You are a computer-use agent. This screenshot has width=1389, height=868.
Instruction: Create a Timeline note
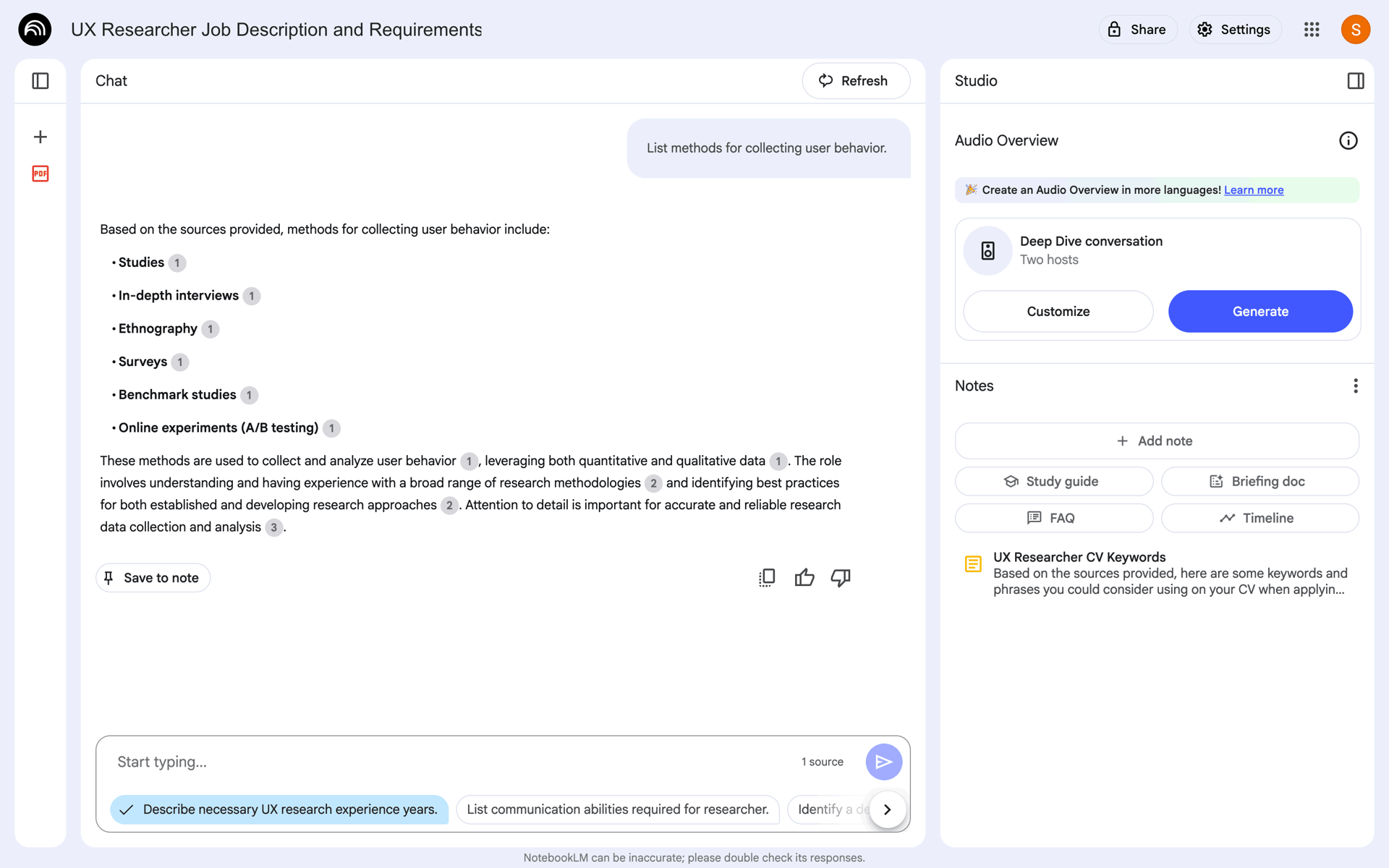(x=1260, y=518)
